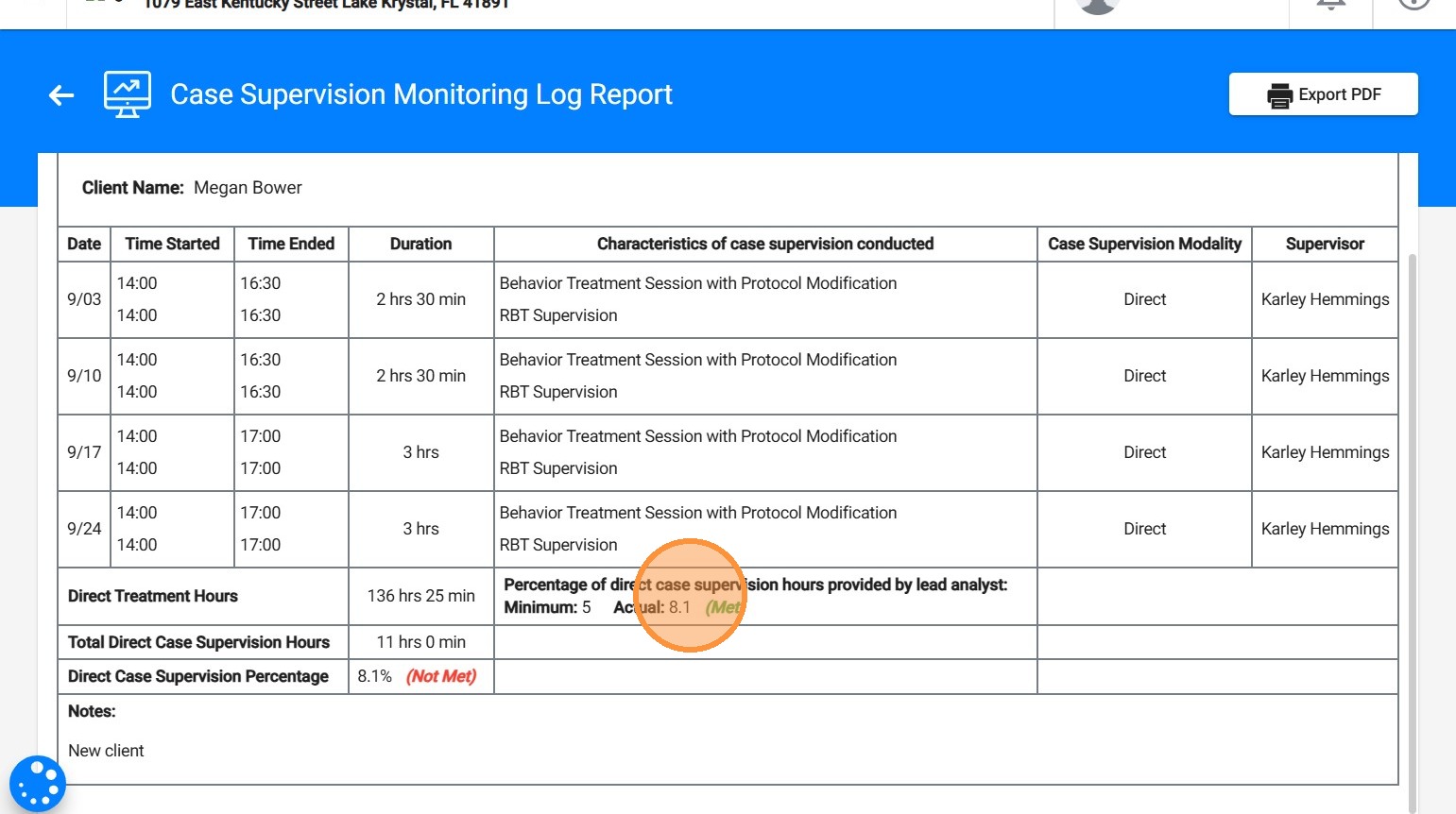Click the Case Supervision Monitoring Log Report title
This screenshot has height=814, width=1456.
click(x=421, y=94)
